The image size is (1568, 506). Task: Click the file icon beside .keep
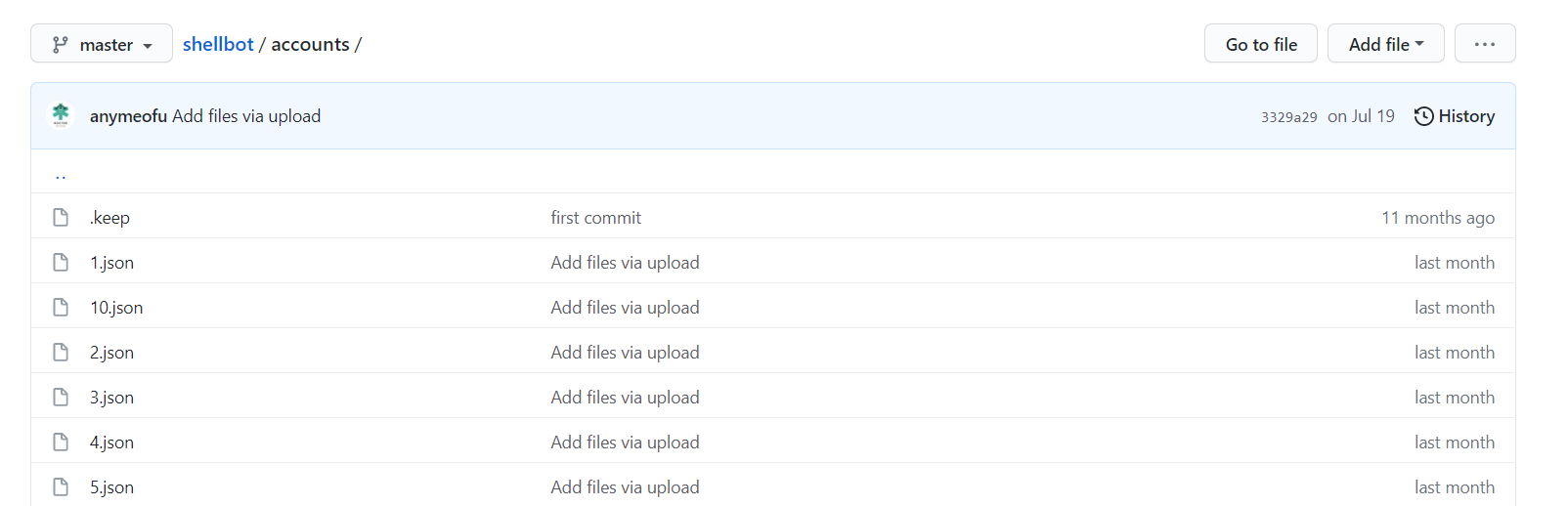coord(61,217)
